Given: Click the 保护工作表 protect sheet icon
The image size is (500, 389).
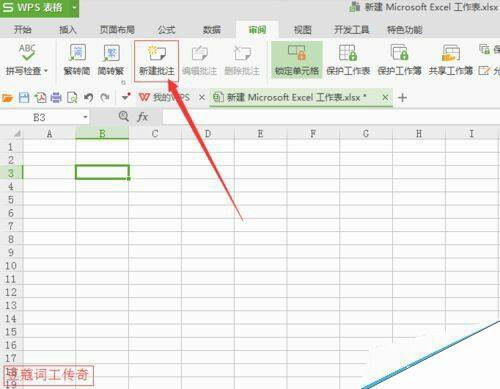Looking at the screenshot, I should (x=348, y=53).
